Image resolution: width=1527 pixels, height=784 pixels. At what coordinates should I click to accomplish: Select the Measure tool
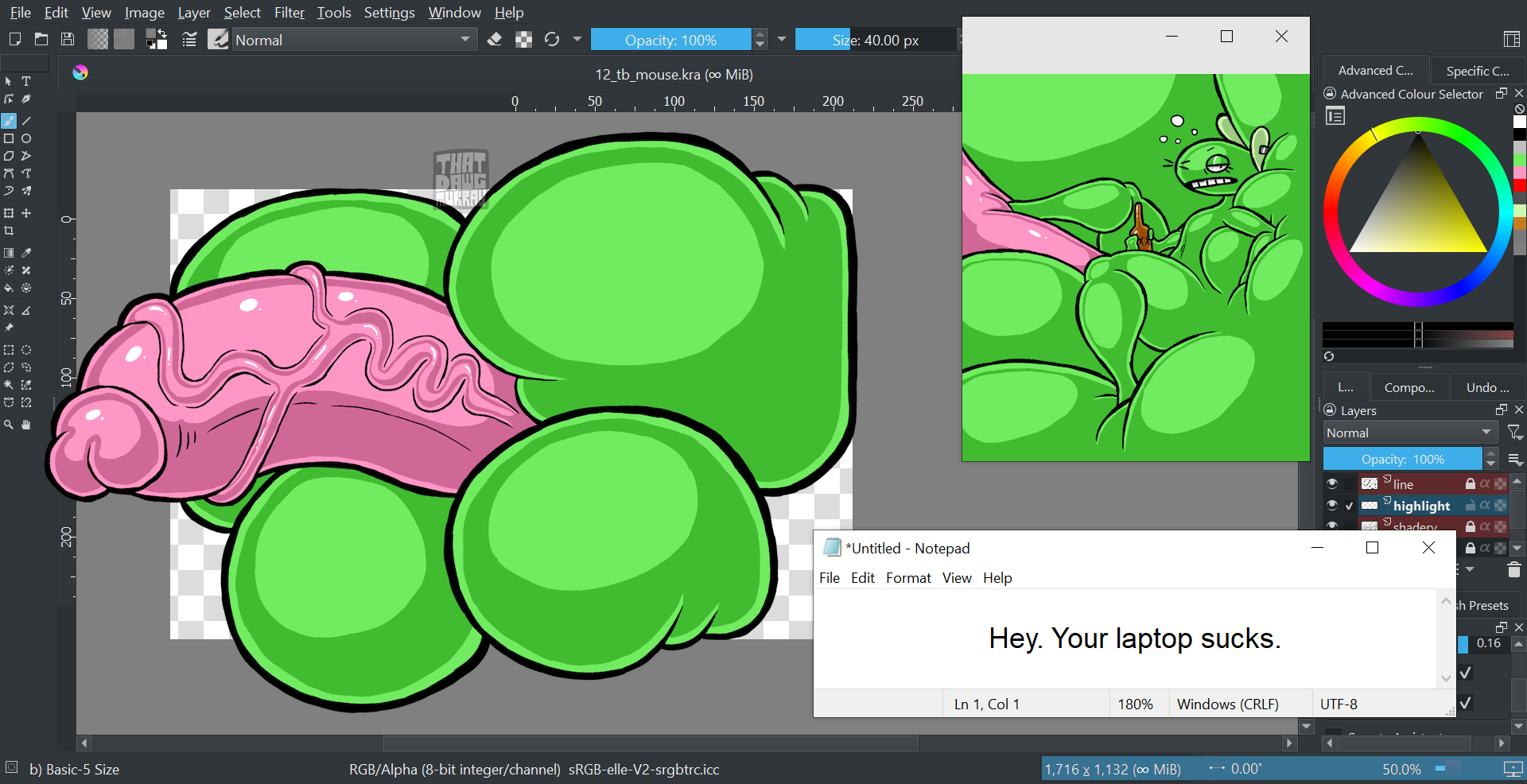26,310
